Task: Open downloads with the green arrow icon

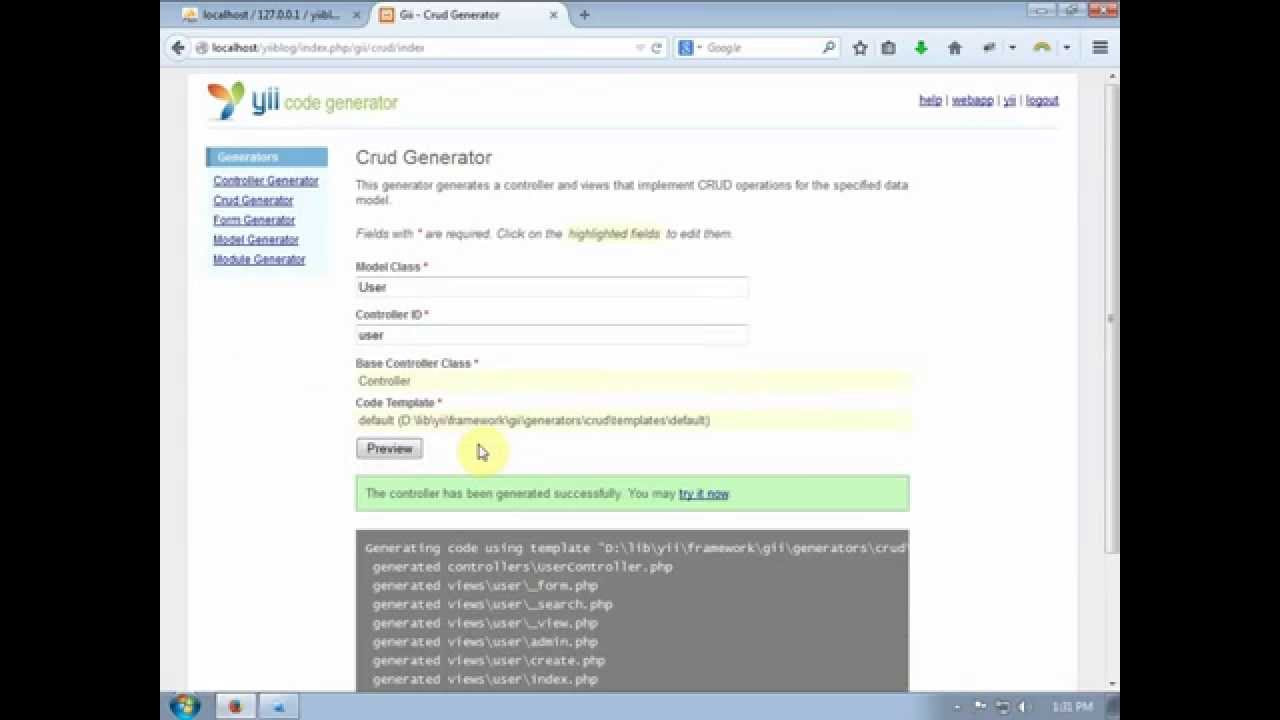Action: coord(921,47)
